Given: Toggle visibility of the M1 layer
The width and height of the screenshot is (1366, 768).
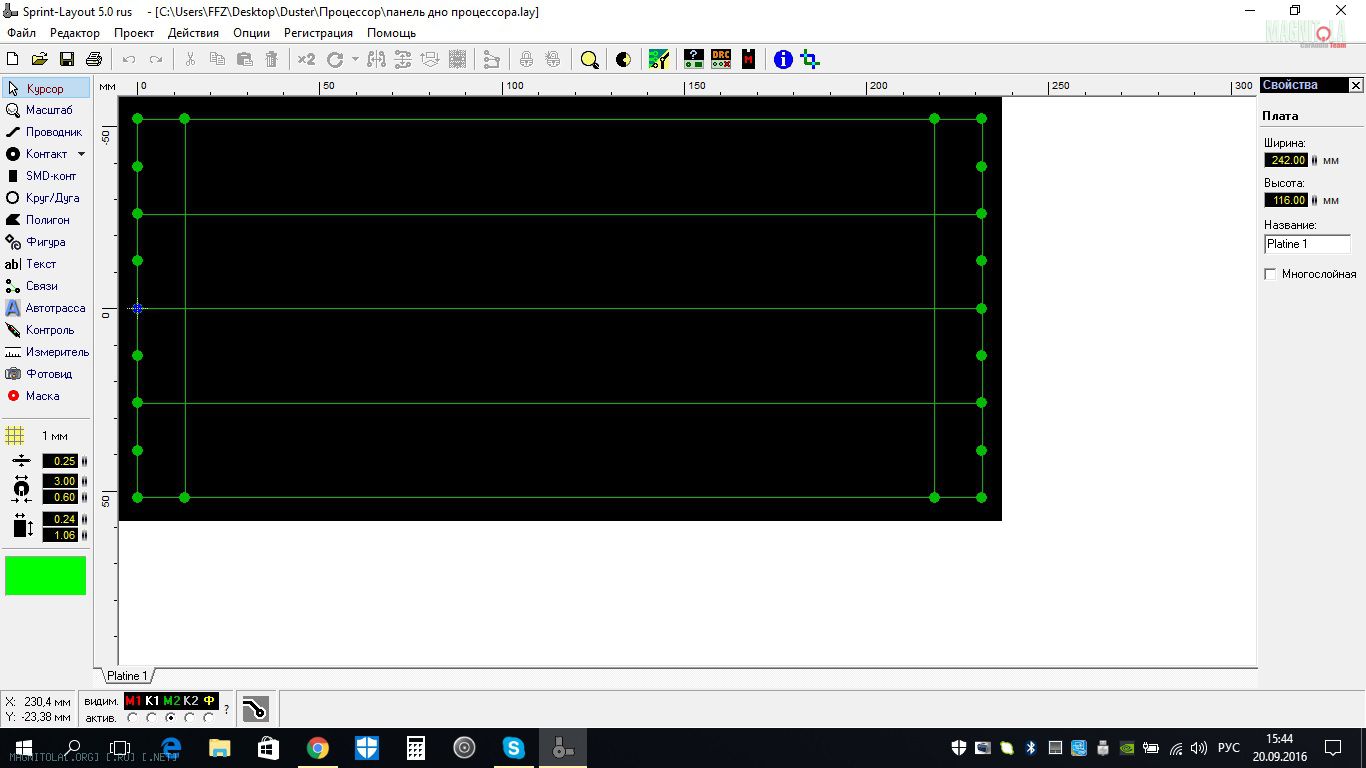Looking at the screenshot, I should (133, 701).
